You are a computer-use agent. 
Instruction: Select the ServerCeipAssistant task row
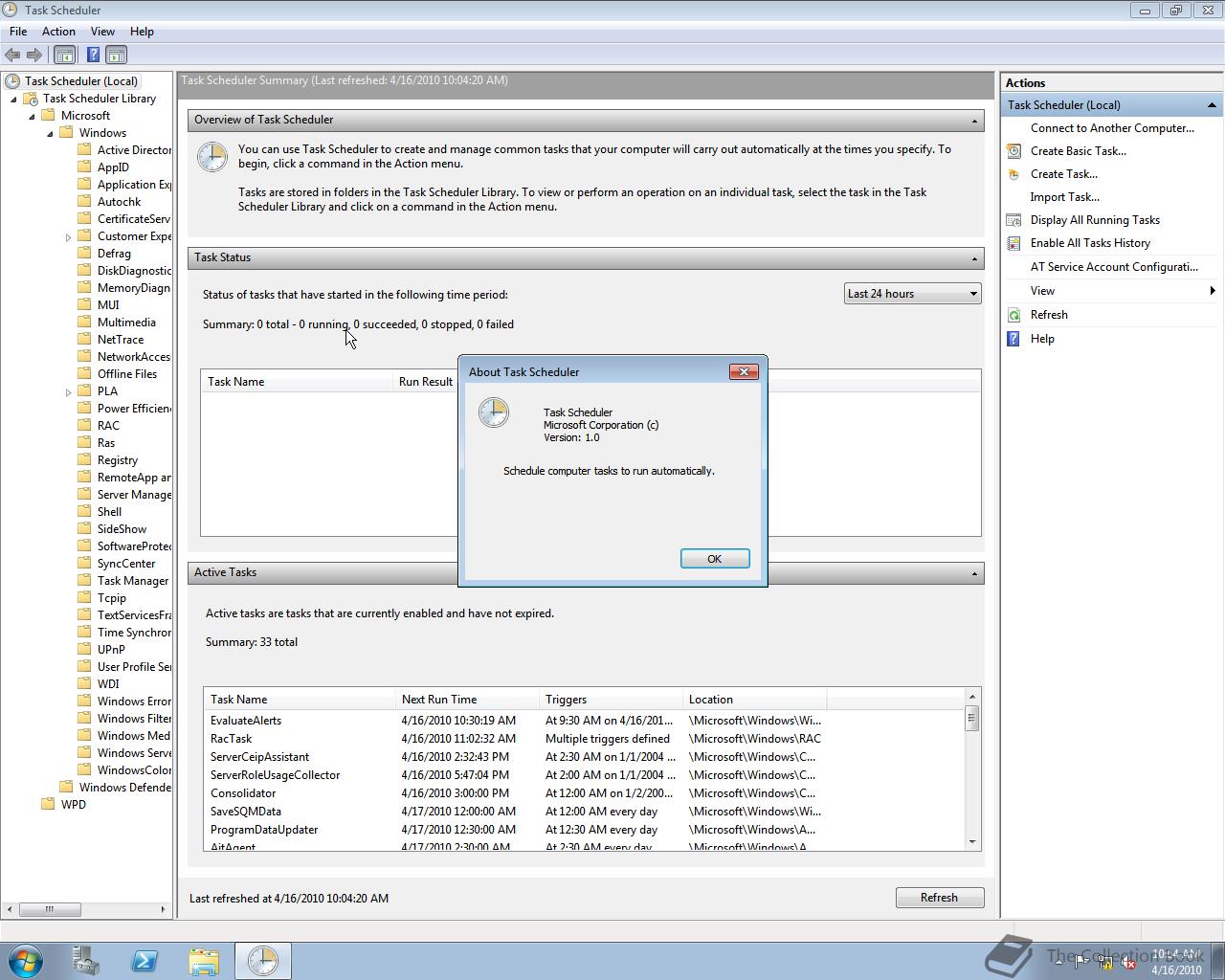point(584,757)
